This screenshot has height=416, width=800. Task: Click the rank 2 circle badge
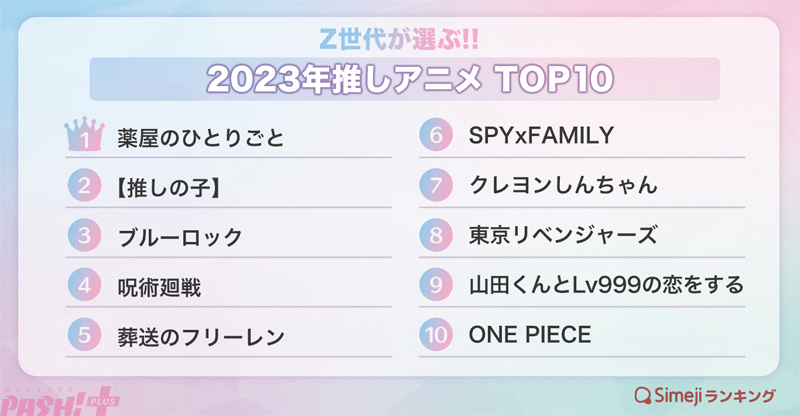86,187
